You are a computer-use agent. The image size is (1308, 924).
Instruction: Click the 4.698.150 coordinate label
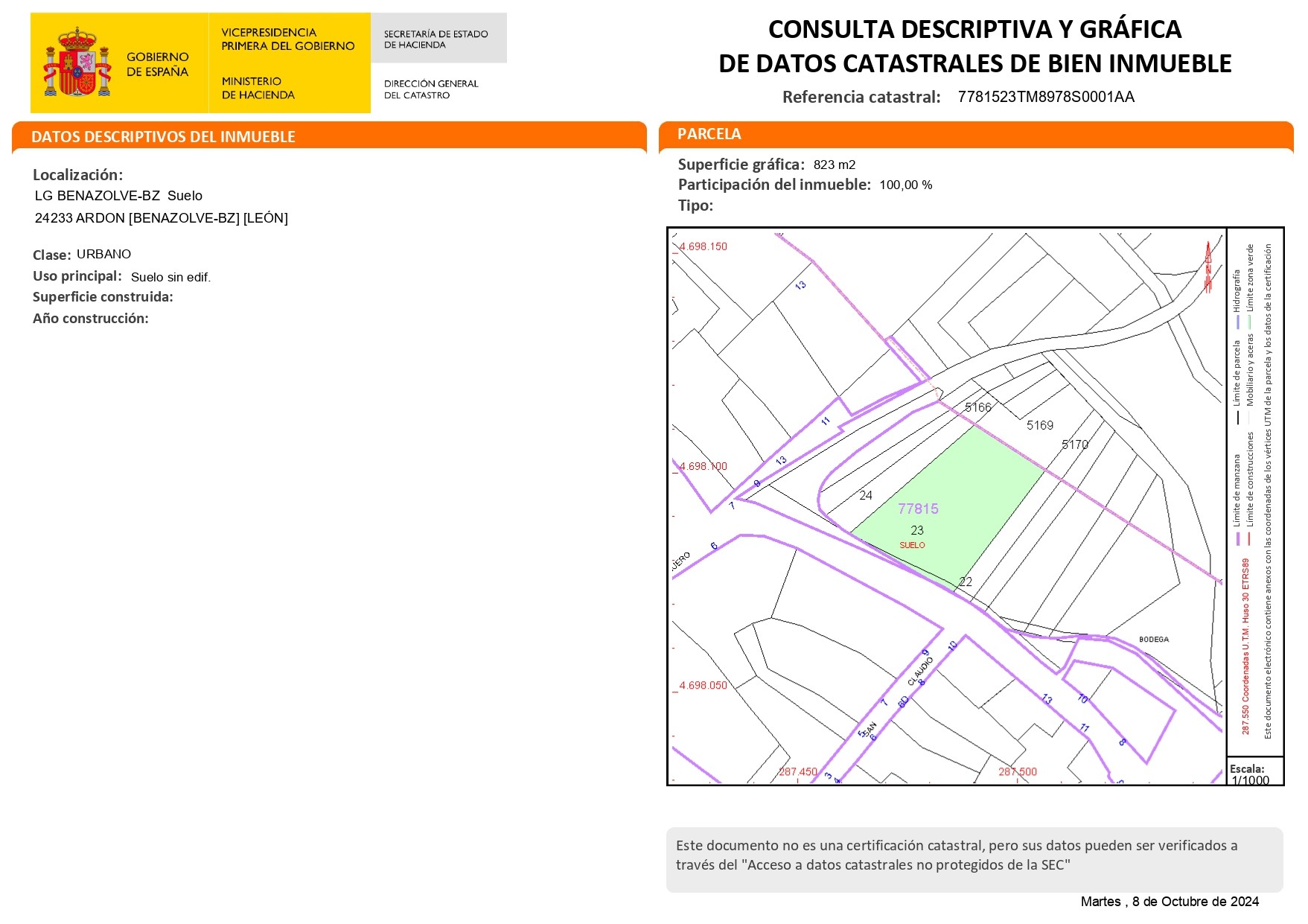[x=703, y=246]
